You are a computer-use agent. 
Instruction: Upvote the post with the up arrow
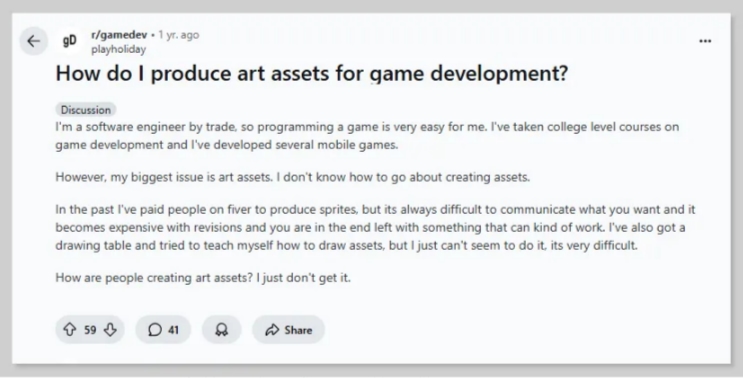click(x=70, y=329)
